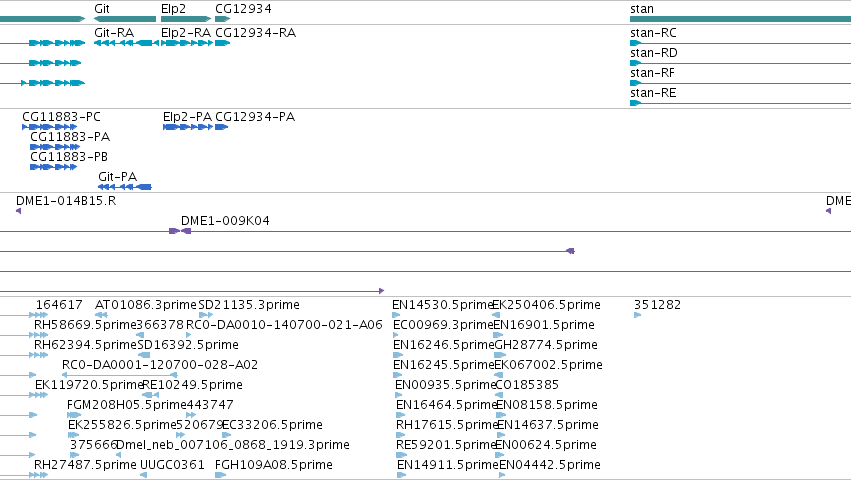This screenshot has height=480, width=851.
Task: Select the stan-RC transcript label
Action: coord(653,33)
